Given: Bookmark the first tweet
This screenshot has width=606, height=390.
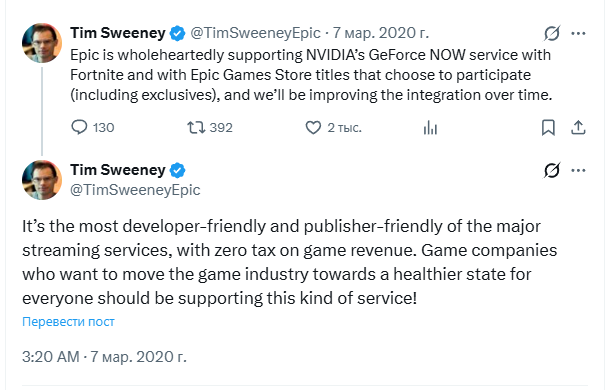Looking at the screenshot, I should pyautogui.click(x=548, y=128).
